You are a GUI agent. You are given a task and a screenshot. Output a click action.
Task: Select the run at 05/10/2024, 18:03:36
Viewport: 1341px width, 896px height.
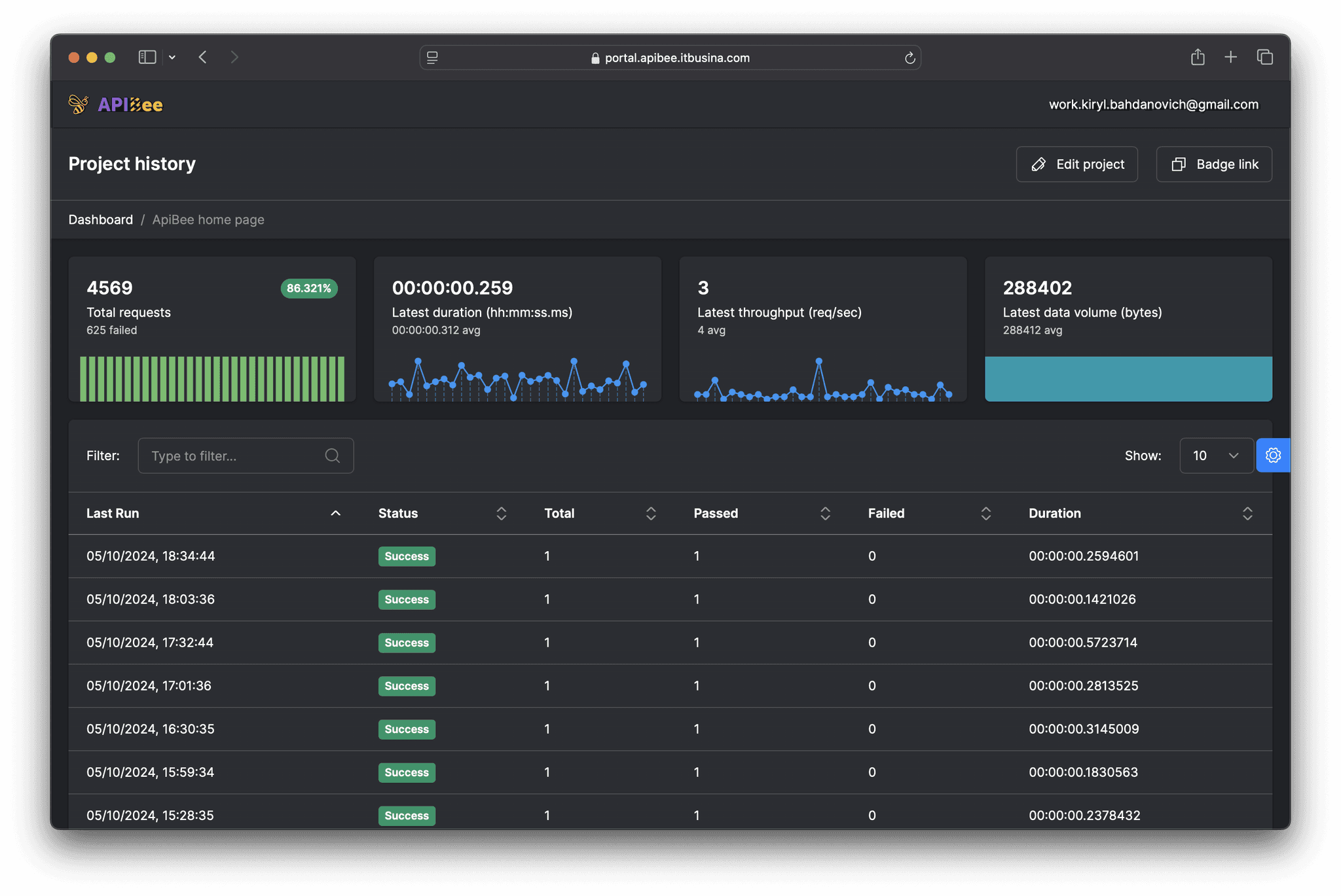tap(670, 600)
